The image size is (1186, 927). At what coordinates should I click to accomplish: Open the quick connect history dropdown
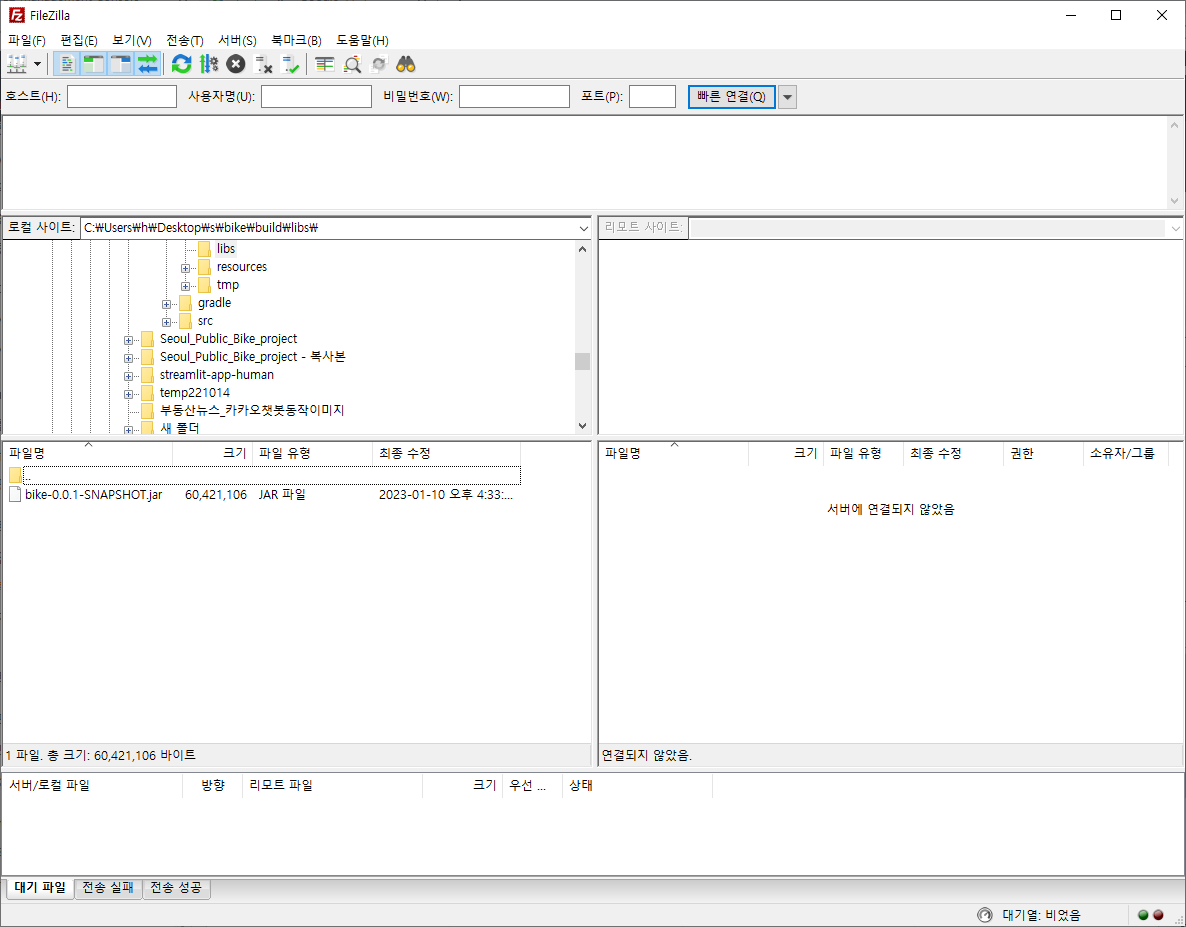pyautogui.click(x=787, y=97)
